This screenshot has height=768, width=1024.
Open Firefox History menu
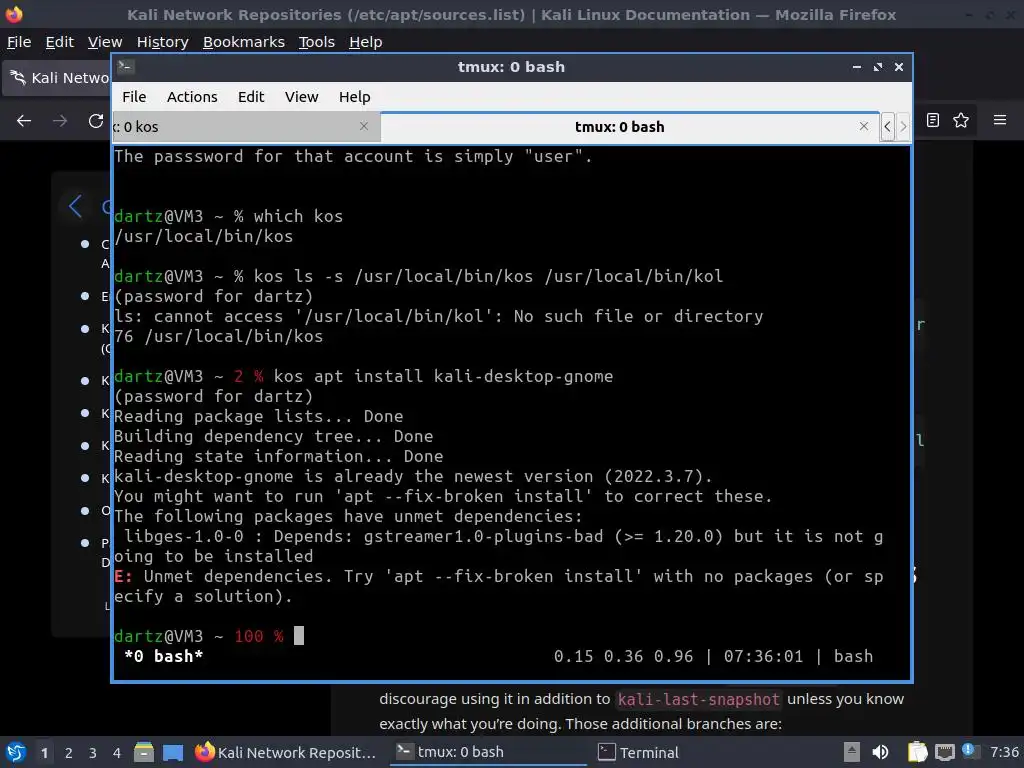pyautogui.click(x=163, y=42)
